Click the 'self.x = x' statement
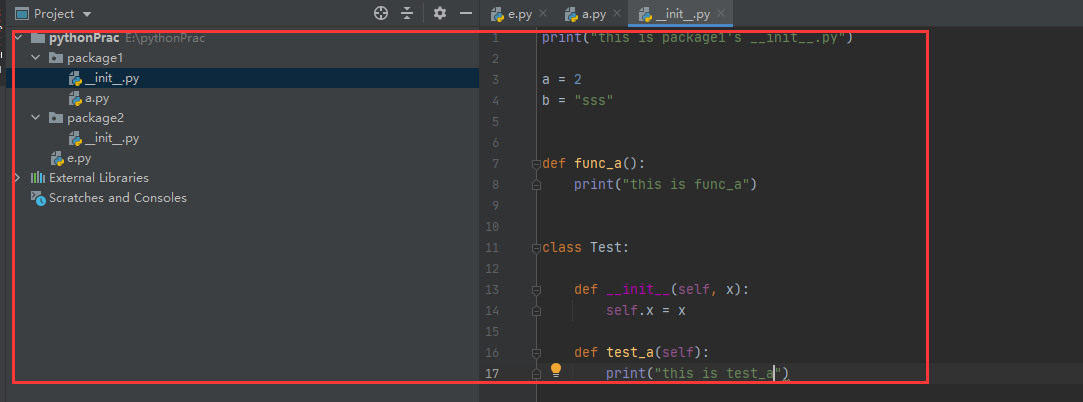This screenshot has height=402, width=1083. point(646,310)
